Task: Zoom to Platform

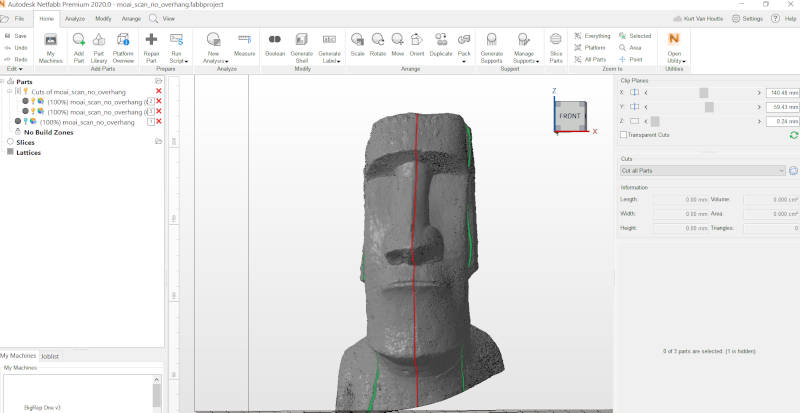Action: tap(590, 47)
